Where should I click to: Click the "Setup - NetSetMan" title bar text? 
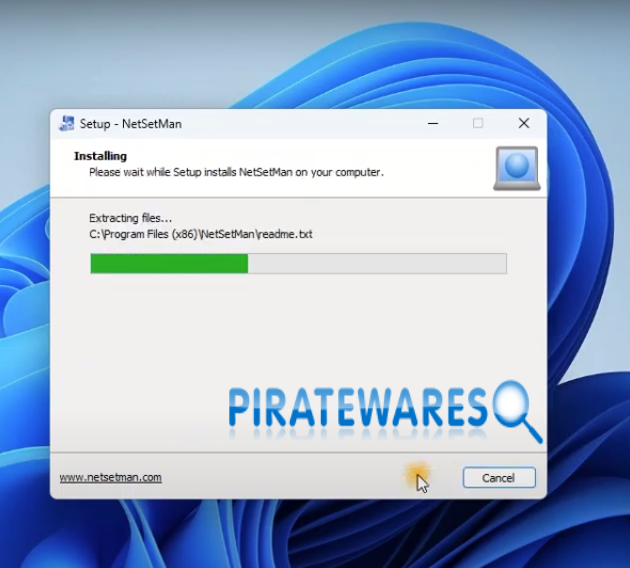(131, 124)
